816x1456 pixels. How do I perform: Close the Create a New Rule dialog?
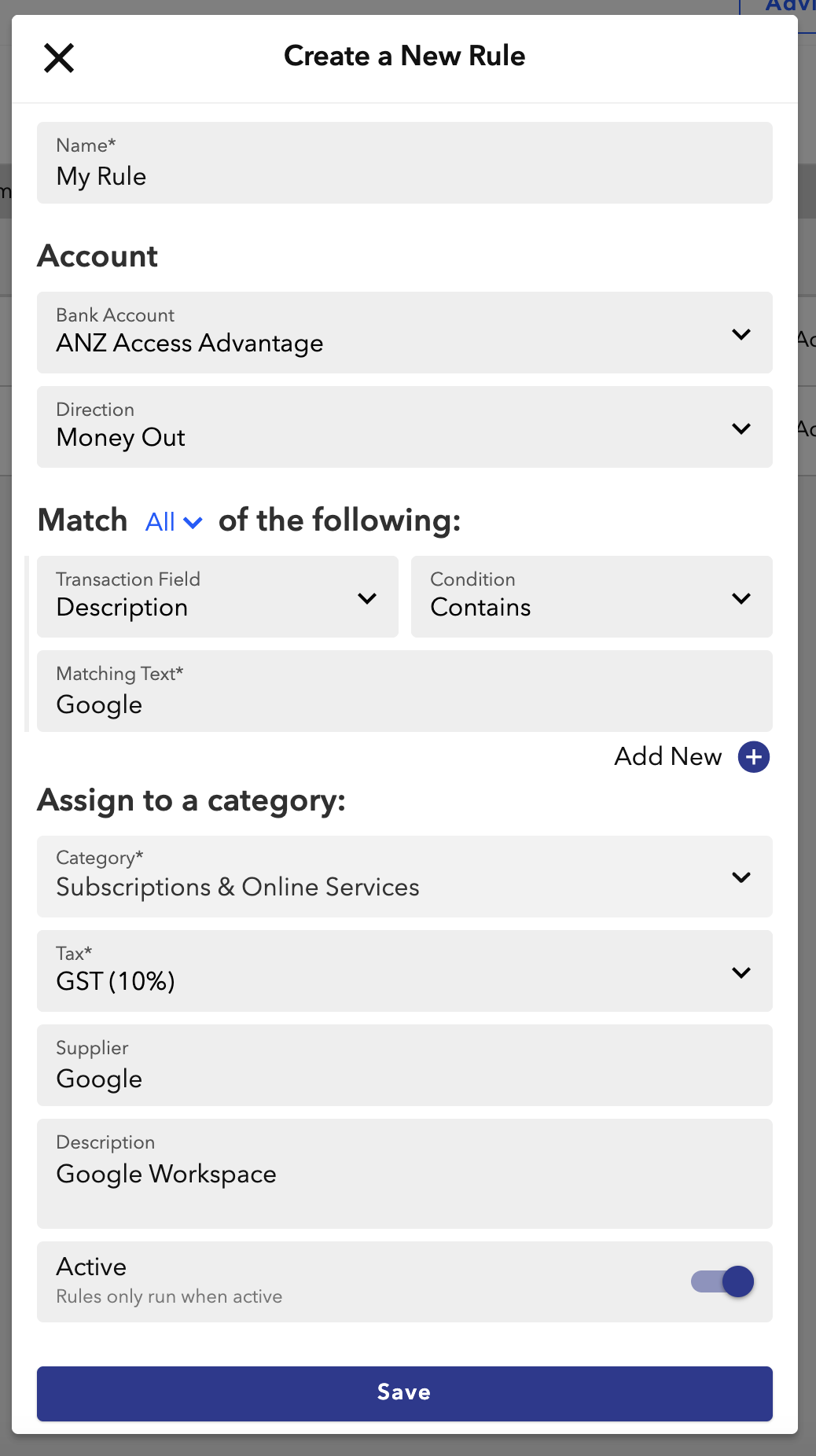pos(59,58)
